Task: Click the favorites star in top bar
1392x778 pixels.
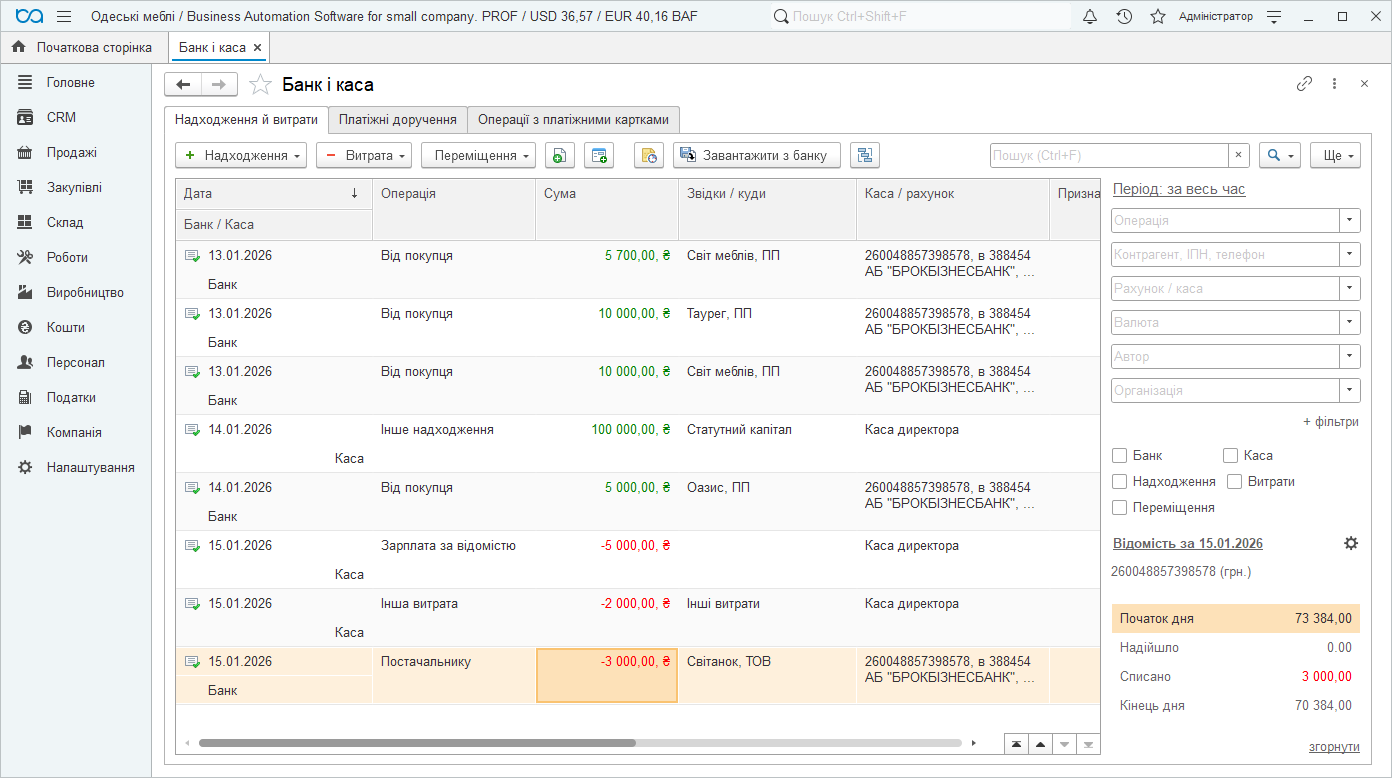Action: [x=1158, y=17]
